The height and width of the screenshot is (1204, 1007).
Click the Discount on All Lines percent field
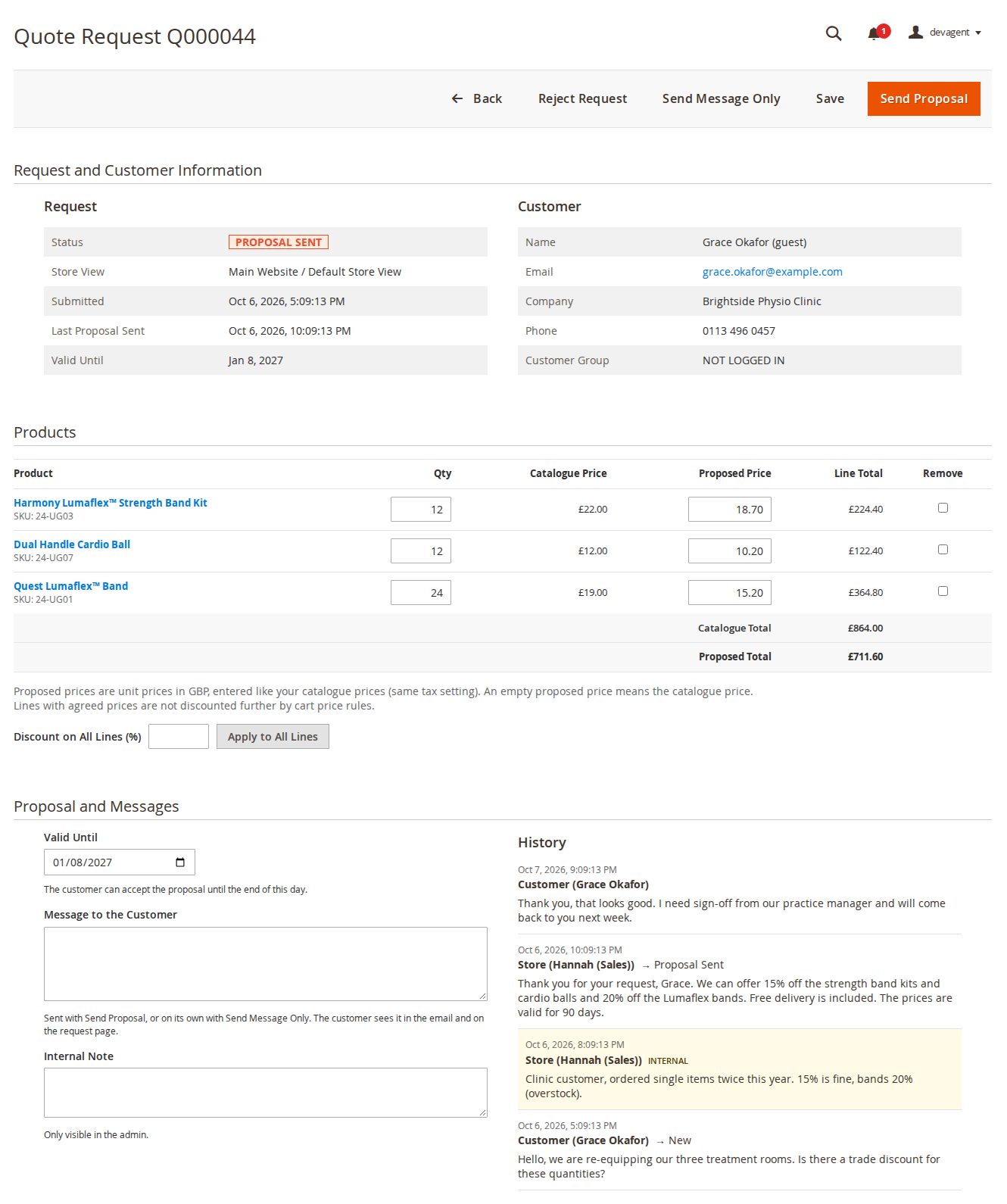179,737
